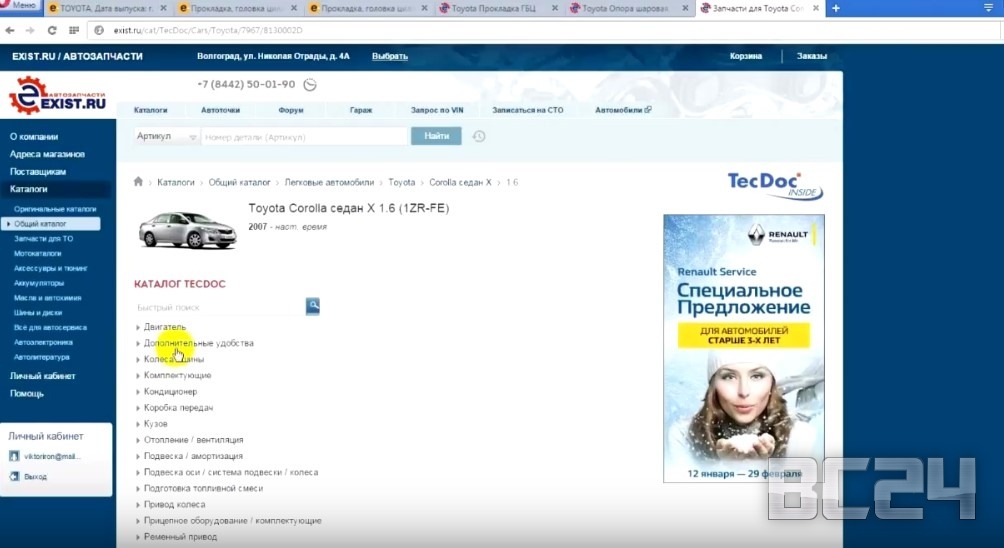Open Запрос по VIN menu item

point(438,110)
